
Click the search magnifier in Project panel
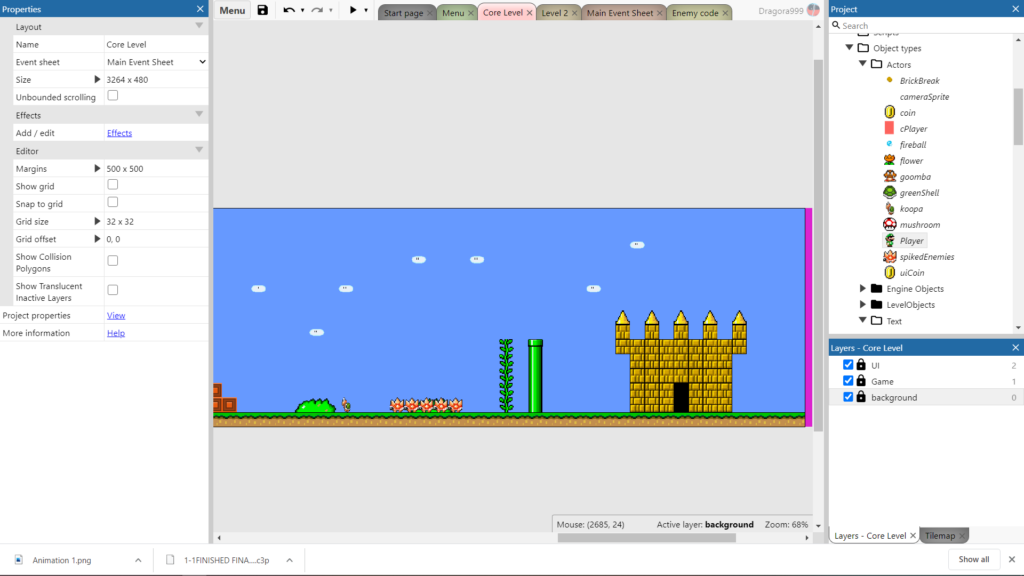tap(836, 25)
